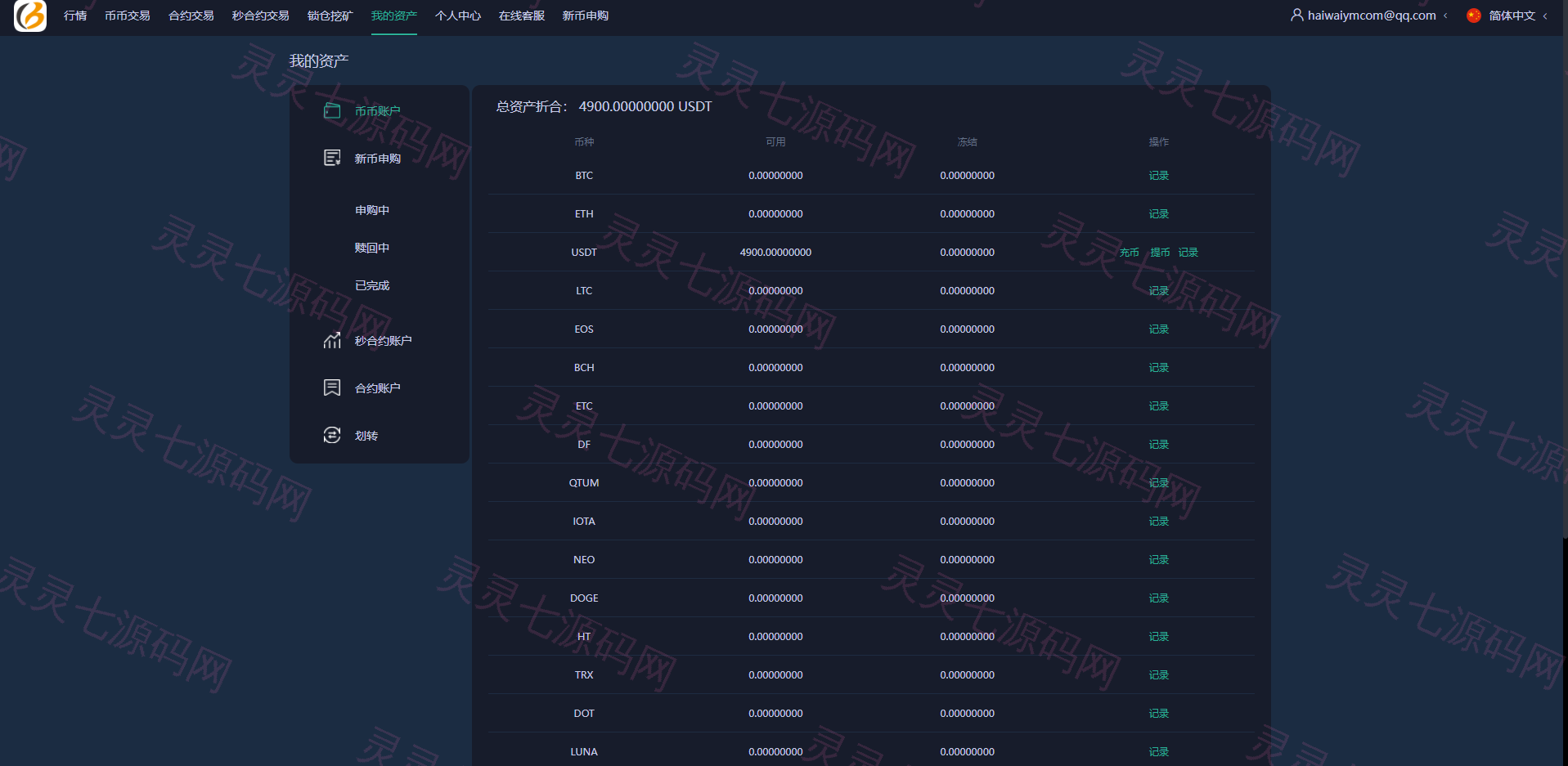
Task: Open 行情 in the top navigation
Action: (x=75, y=16)
